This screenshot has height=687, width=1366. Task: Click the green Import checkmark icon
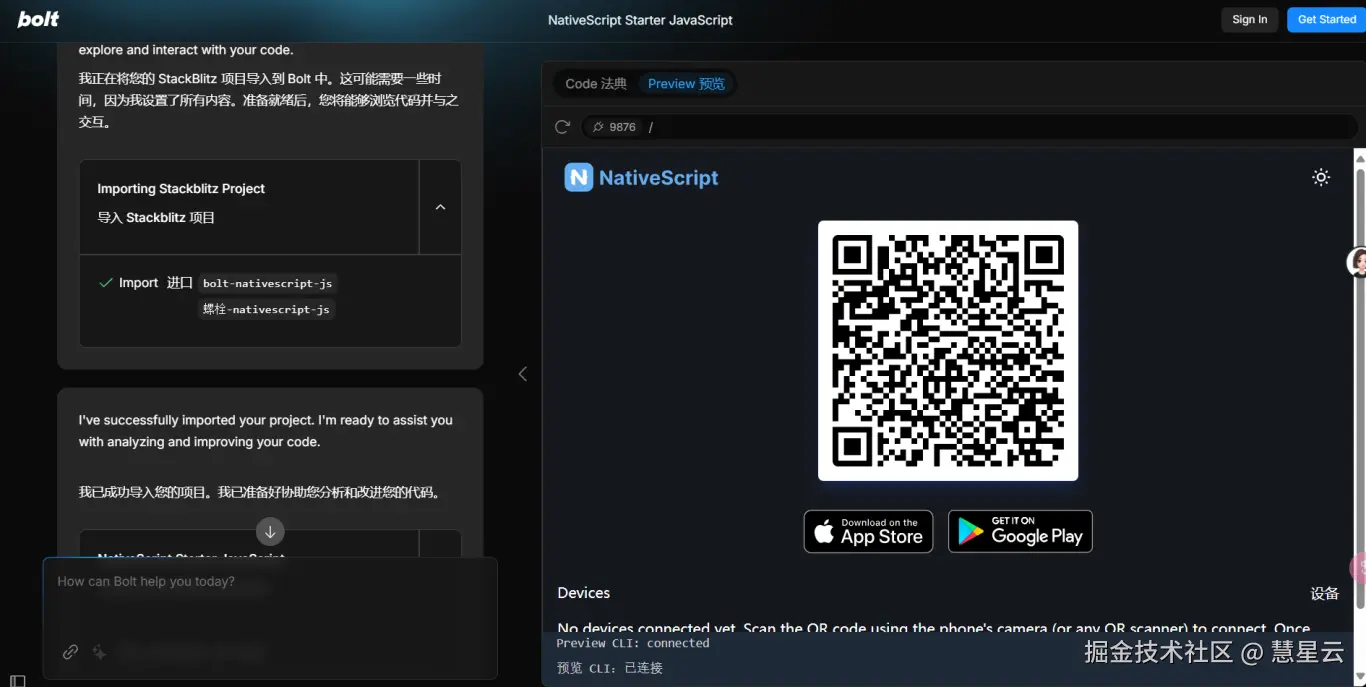[105, 283]
